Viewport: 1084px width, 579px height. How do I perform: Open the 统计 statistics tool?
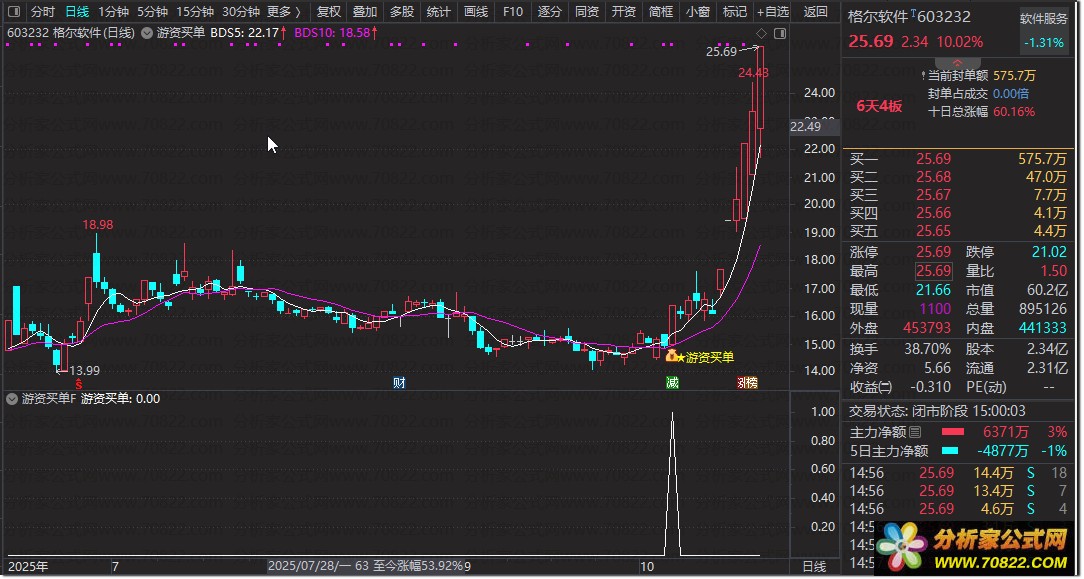pyautogui.click(x=438, y=12)
